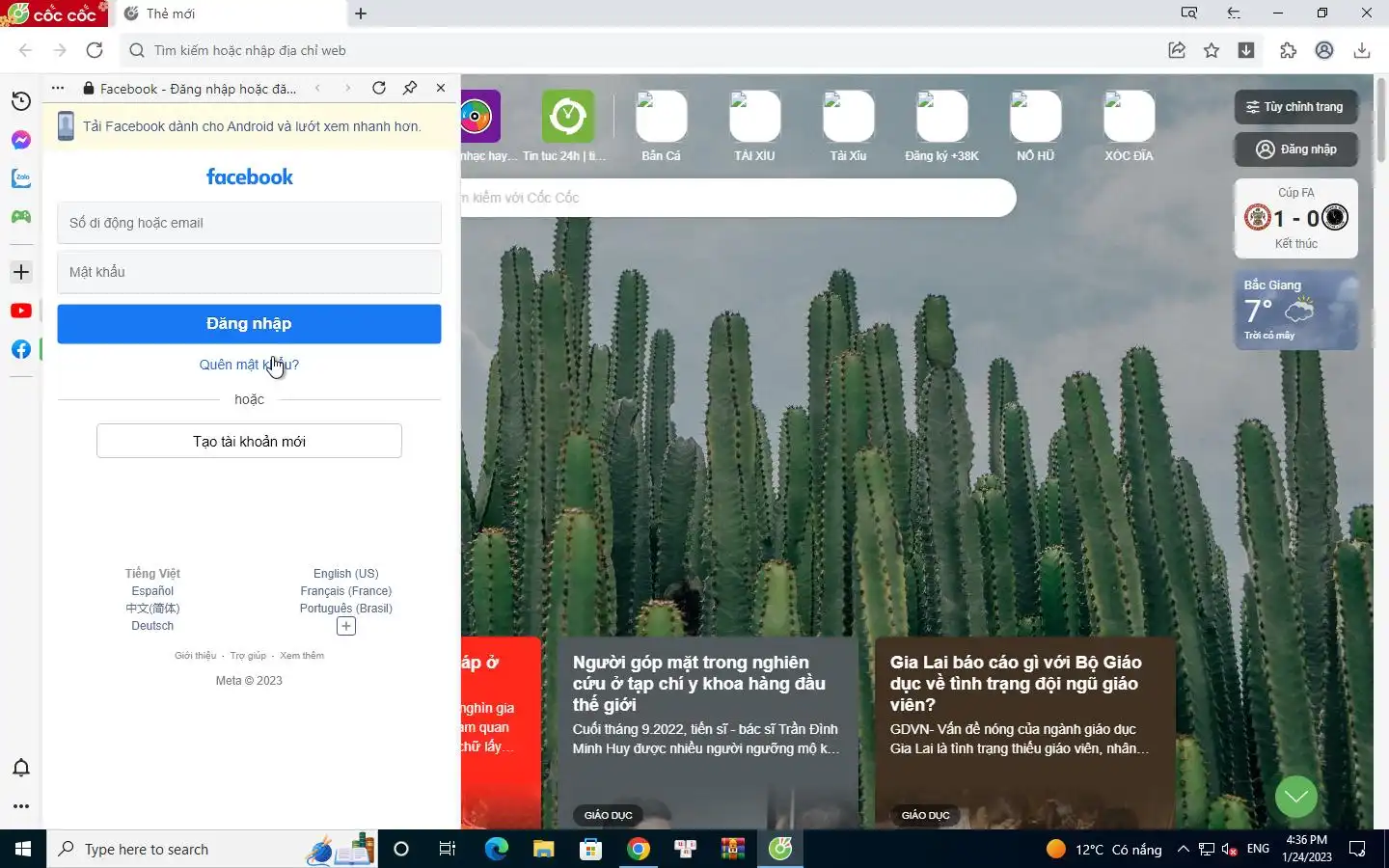Open Cúp FA score widget
This screenshot has height=868, width=1389.
point(1295,218)
